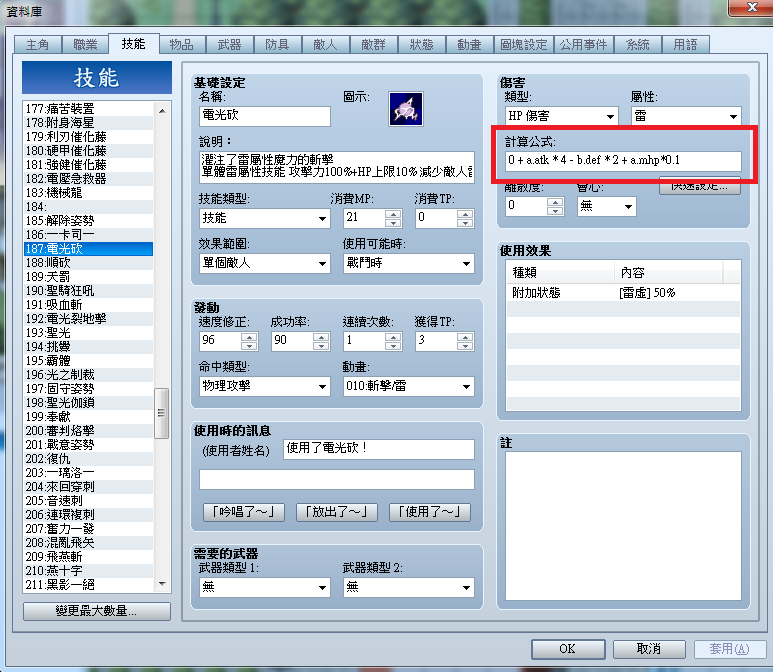
Task: Open the 用語 tab
Action: point(685,45)
